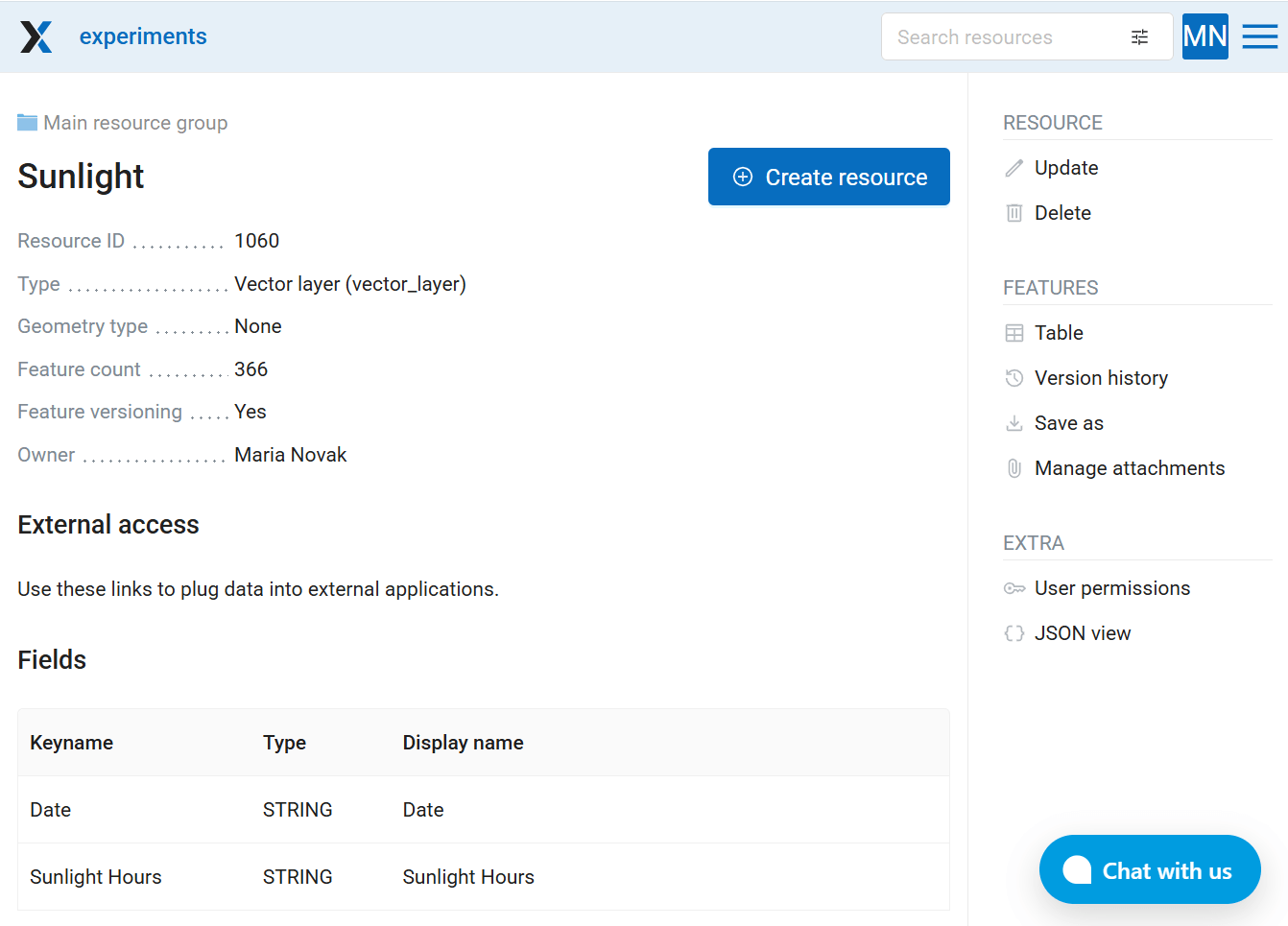Click the key icon for User permissions

(x=1014, y=588)
